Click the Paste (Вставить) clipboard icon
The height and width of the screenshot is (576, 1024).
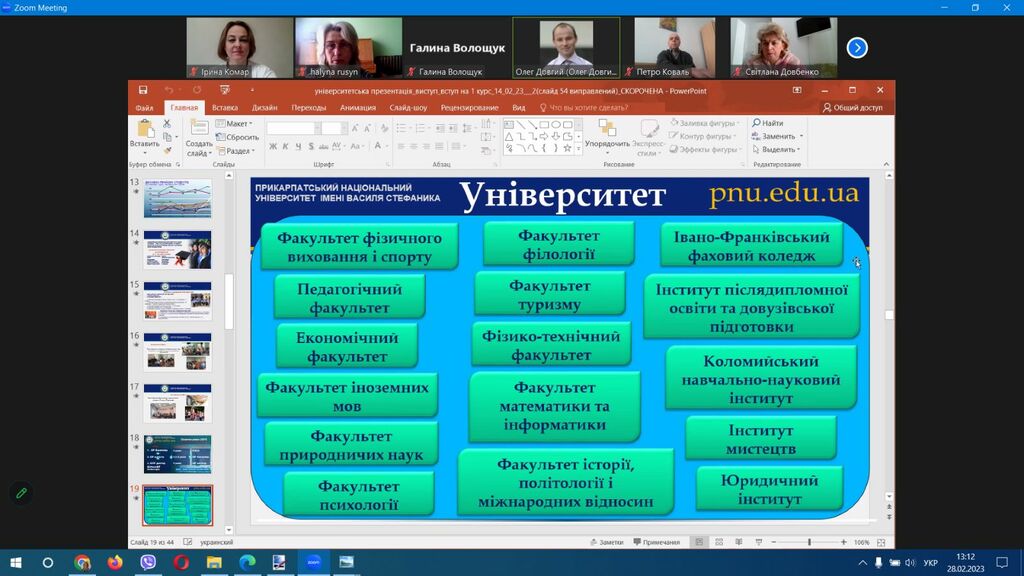pos(145,131)
